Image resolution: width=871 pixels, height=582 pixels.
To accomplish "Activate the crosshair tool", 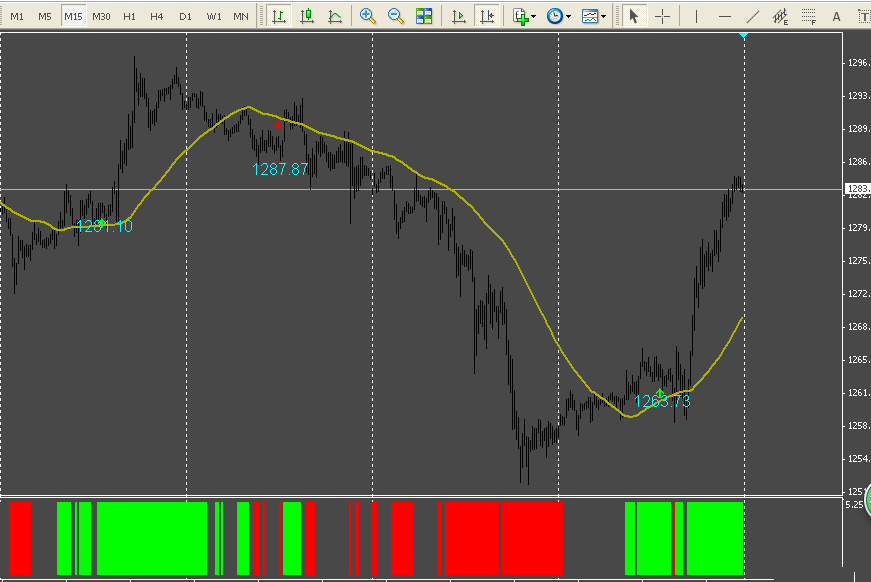I will click(662, 16).
